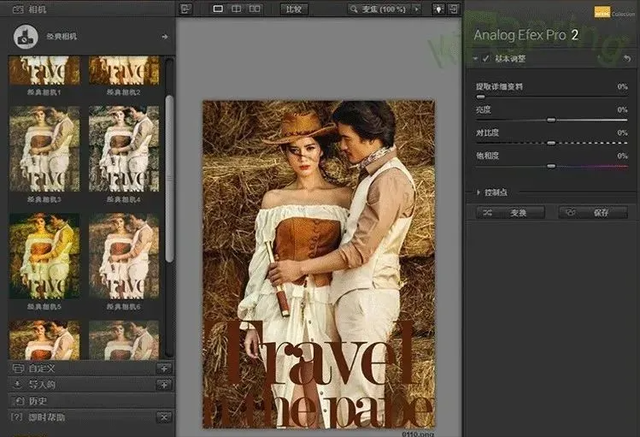Click the 导入的 download icon

[17, 384]
